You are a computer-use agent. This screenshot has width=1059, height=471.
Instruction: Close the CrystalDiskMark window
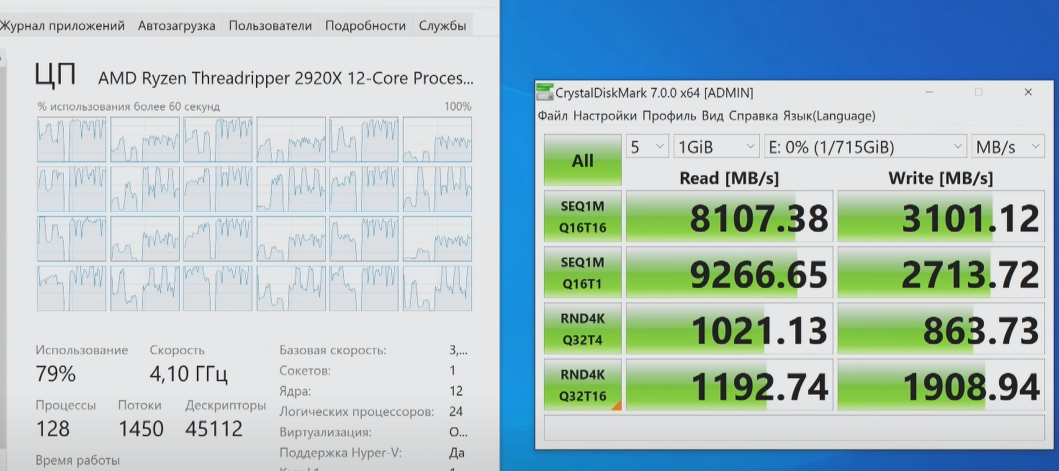[x=1028, y=92]
